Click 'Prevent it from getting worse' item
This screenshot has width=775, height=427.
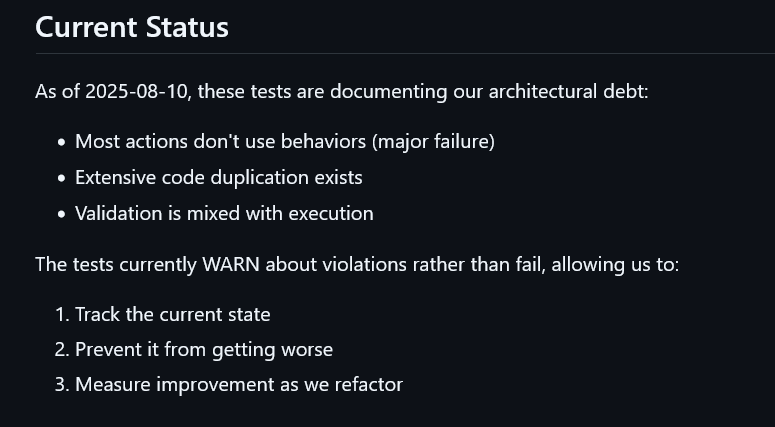[x=204, y=349]
